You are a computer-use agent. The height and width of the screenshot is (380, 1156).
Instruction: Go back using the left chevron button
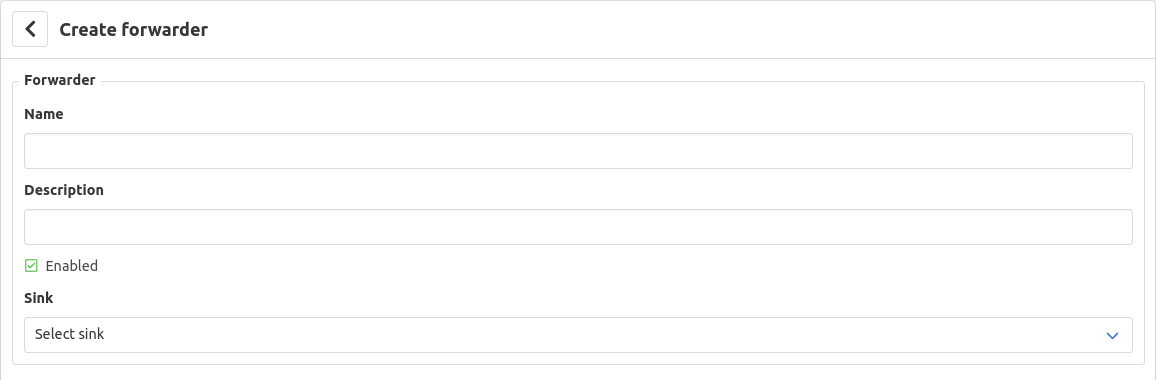pos(30,30)
